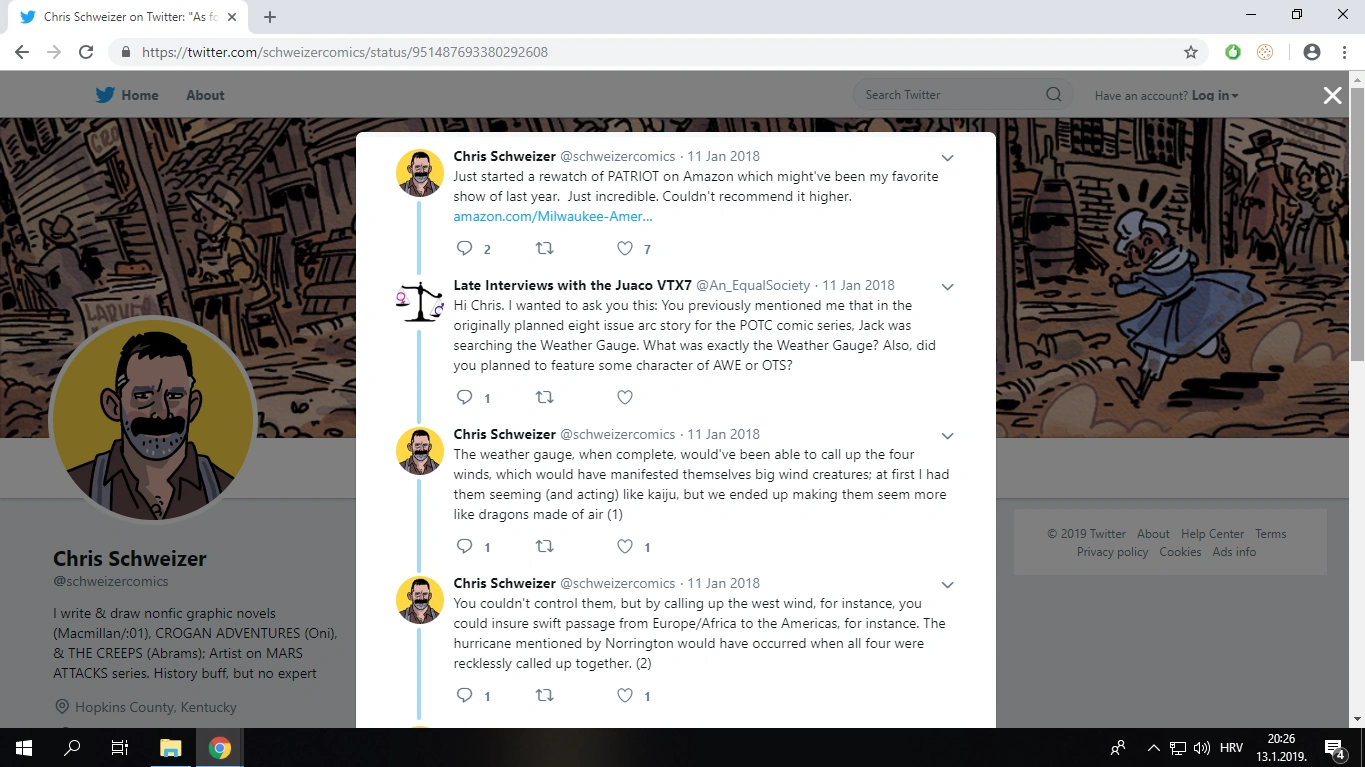The width and height of the screenshot is (1365, 767).
Task: Retweet the PATRIOT rewatch tweet
Action: 545,248
